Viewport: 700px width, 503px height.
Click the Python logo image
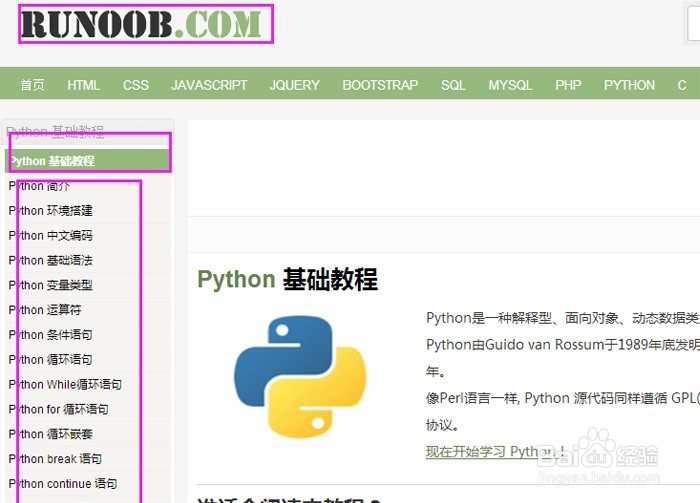point(300,377)
